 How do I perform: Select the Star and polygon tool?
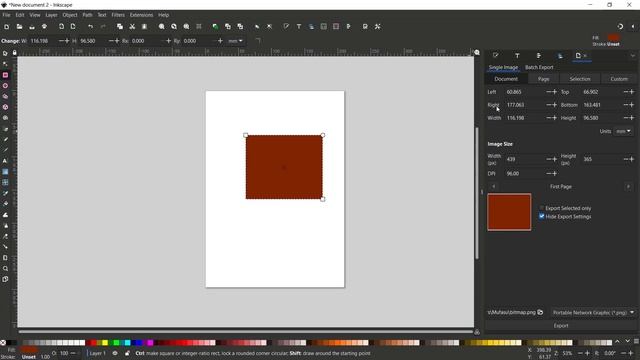(x=5, y=96)
